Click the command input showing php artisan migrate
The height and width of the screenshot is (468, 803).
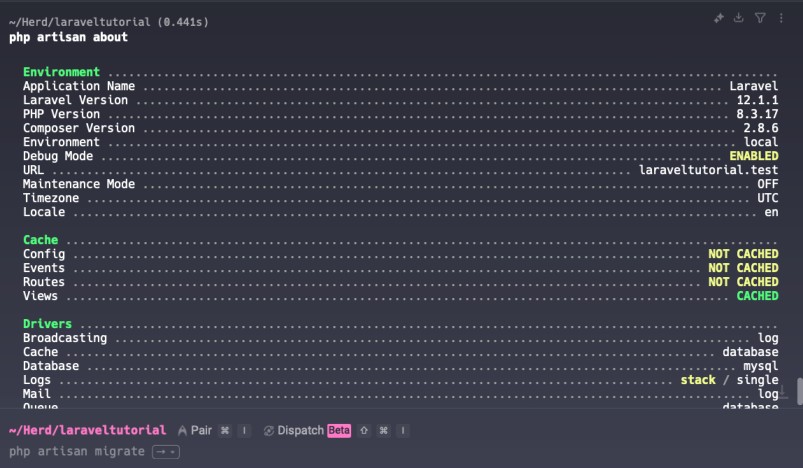point(77,452)
